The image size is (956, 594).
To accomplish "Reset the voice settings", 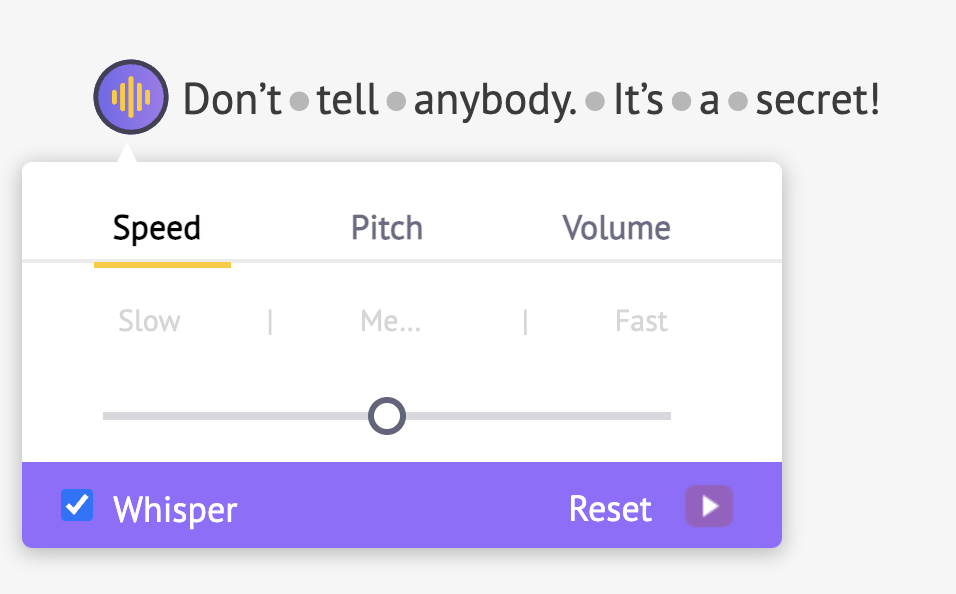I will [610, 509].
